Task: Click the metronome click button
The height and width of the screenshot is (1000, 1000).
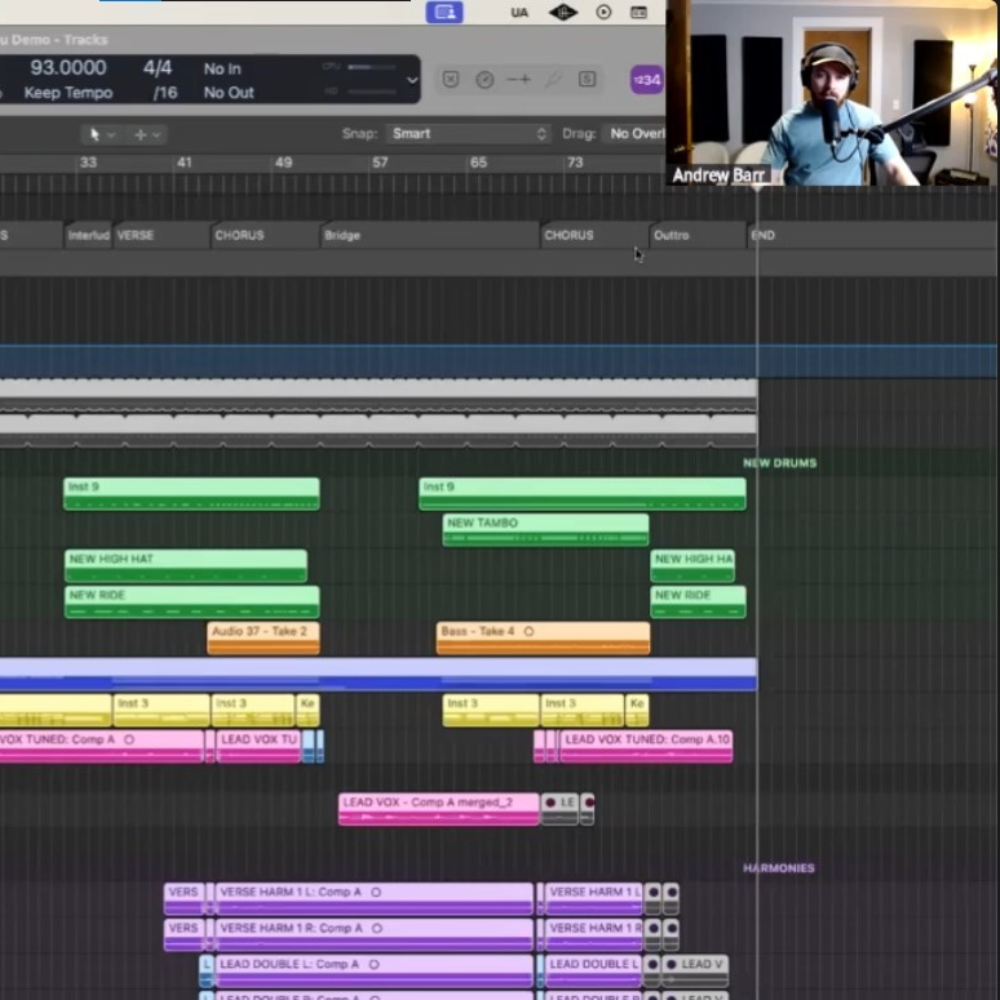Action: pyautogui.click(x=552, y=80)
